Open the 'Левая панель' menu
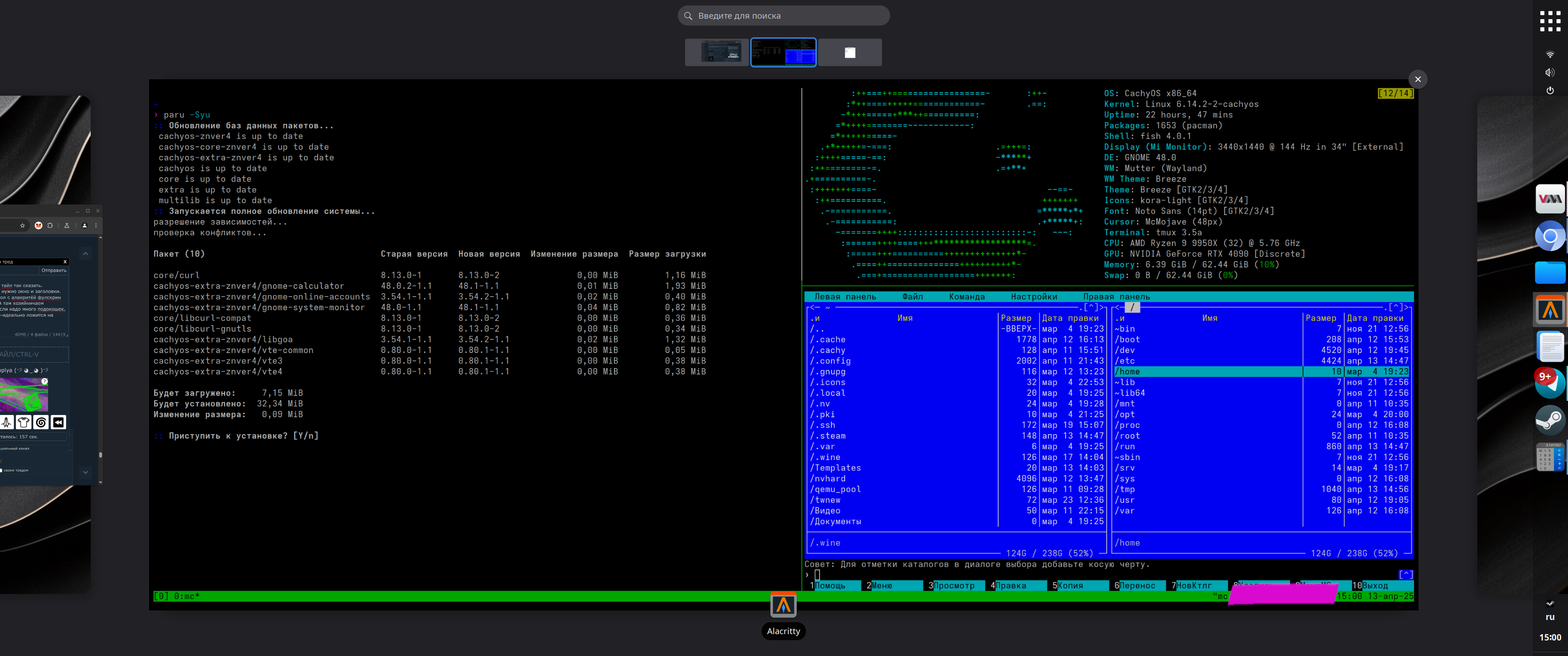Image resolution: width=1568 pixels, height=656 pixels. (x=845, y=297)
